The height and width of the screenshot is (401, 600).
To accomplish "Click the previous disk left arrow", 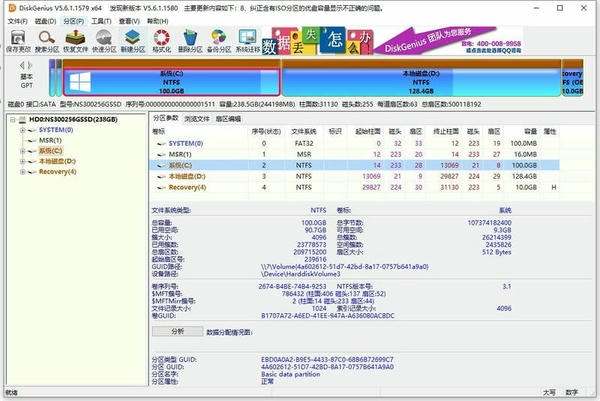I will pyautogui.click(x=22, y=65).
